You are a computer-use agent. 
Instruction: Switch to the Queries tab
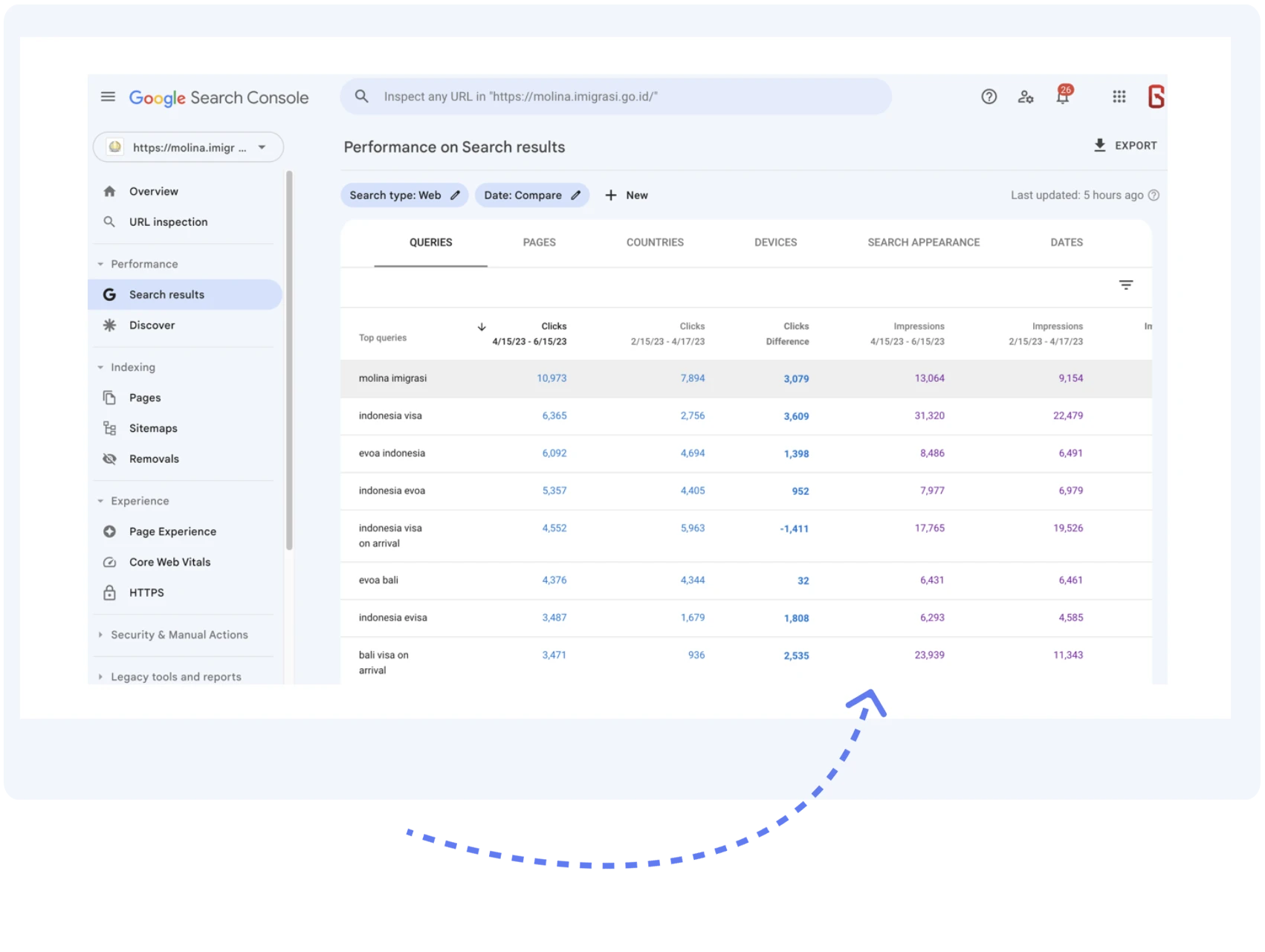click(430, 242)
